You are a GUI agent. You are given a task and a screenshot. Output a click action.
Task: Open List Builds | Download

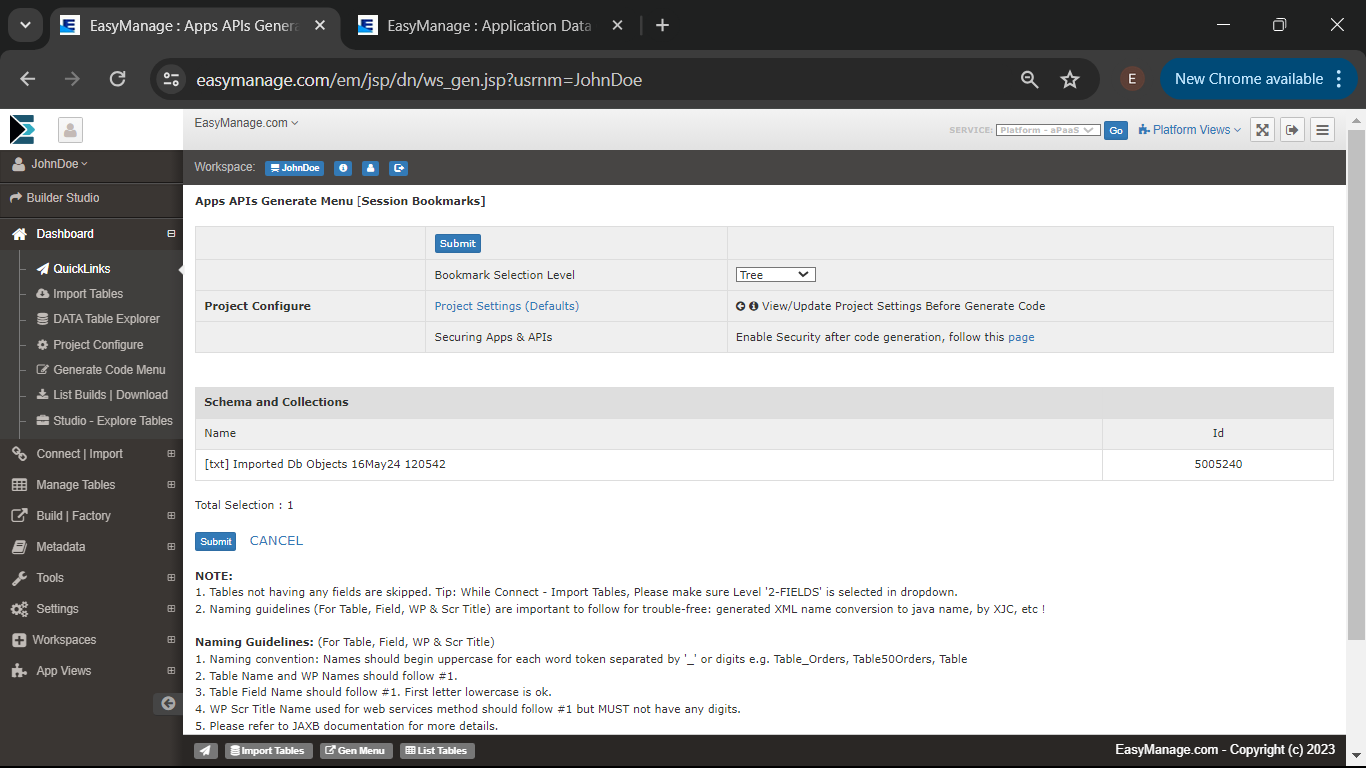(110, 395)
